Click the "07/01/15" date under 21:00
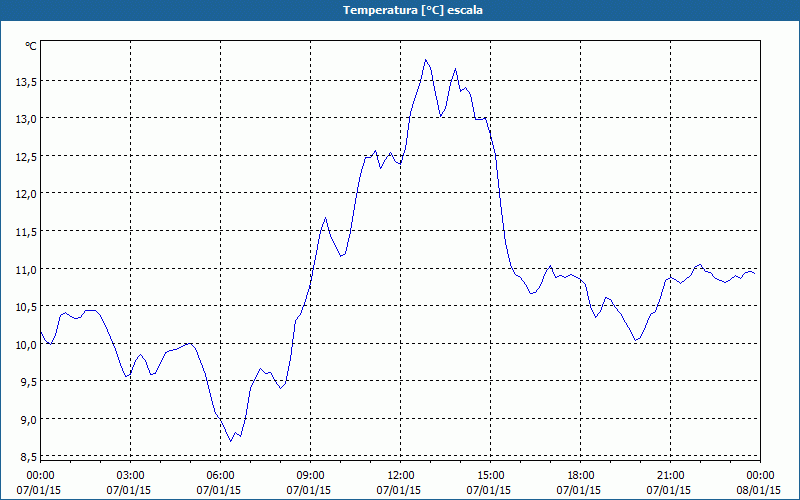This screenshot has width=800, height=500. click(x=669, y=490)
